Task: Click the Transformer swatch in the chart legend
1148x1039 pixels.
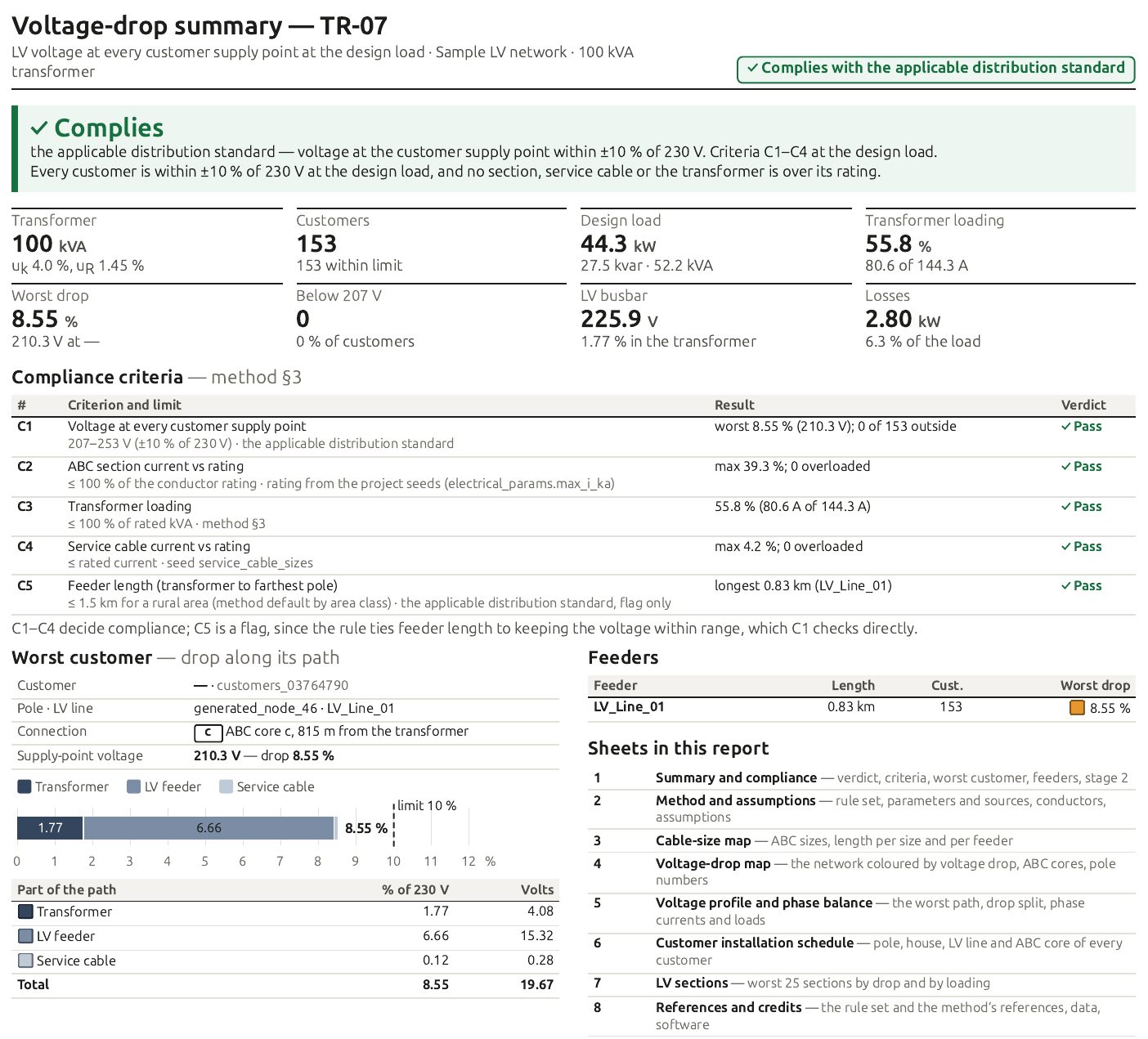Action: coord(25,787)
